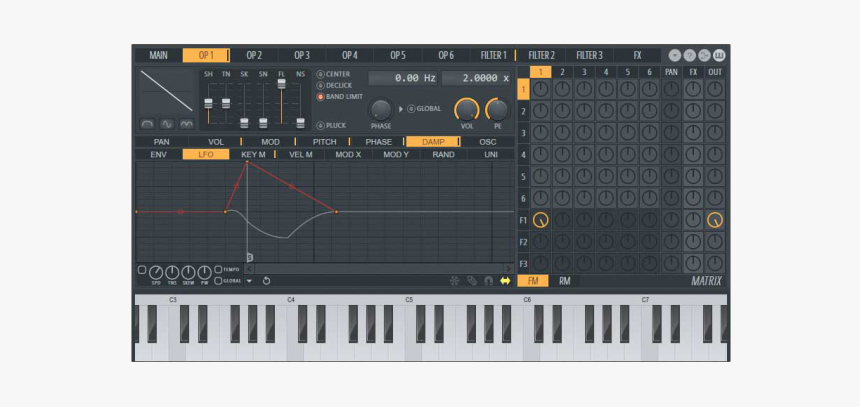Viewport: 860px width, 407px height.
Task: Click the SKEW knob of the LFO
Action: (x=188, y=272)
